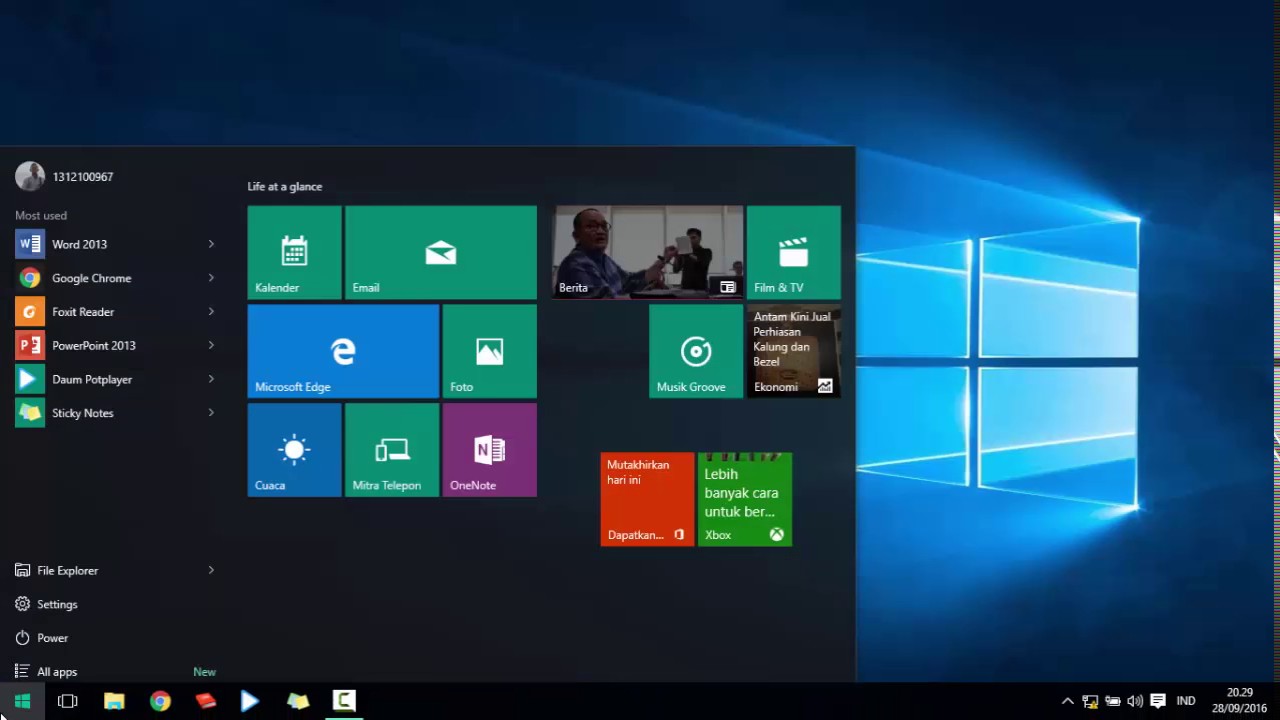Expand Word 2013 jump list arrow

point(211,244)
